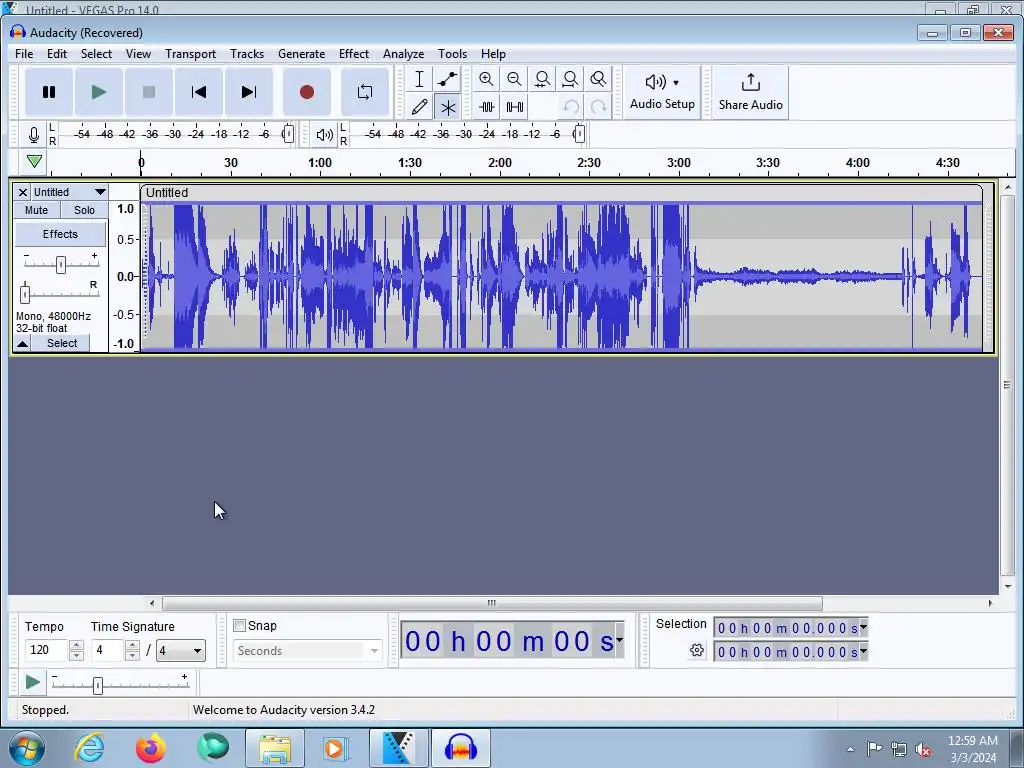Decrease time signature numerator with down stepper

[133, 655]
